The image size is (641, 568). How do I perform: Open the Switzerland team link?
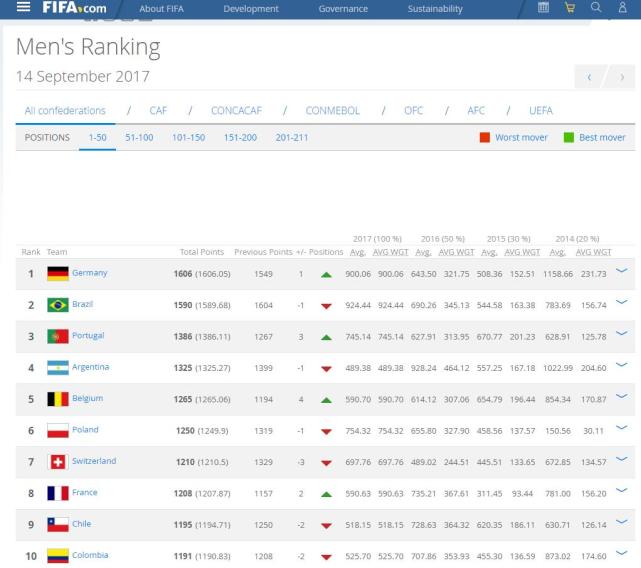click(x=94, y=461)
